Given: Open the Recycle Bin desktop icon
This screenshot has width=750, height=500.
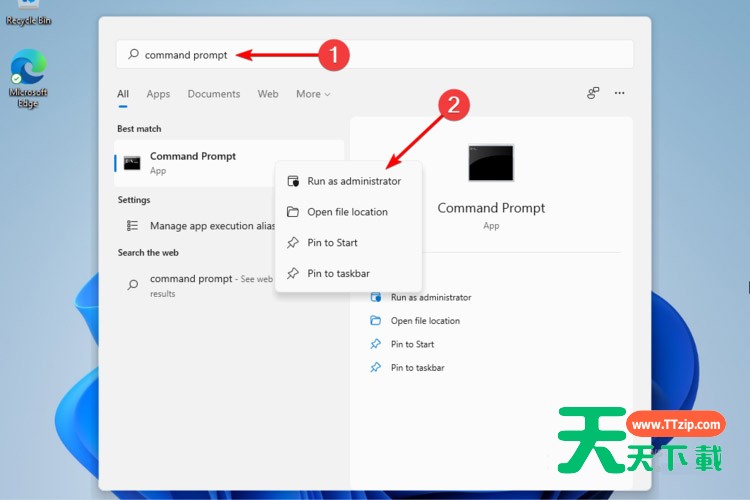Looking at the screenshot, I should click(x=28, y=10).
